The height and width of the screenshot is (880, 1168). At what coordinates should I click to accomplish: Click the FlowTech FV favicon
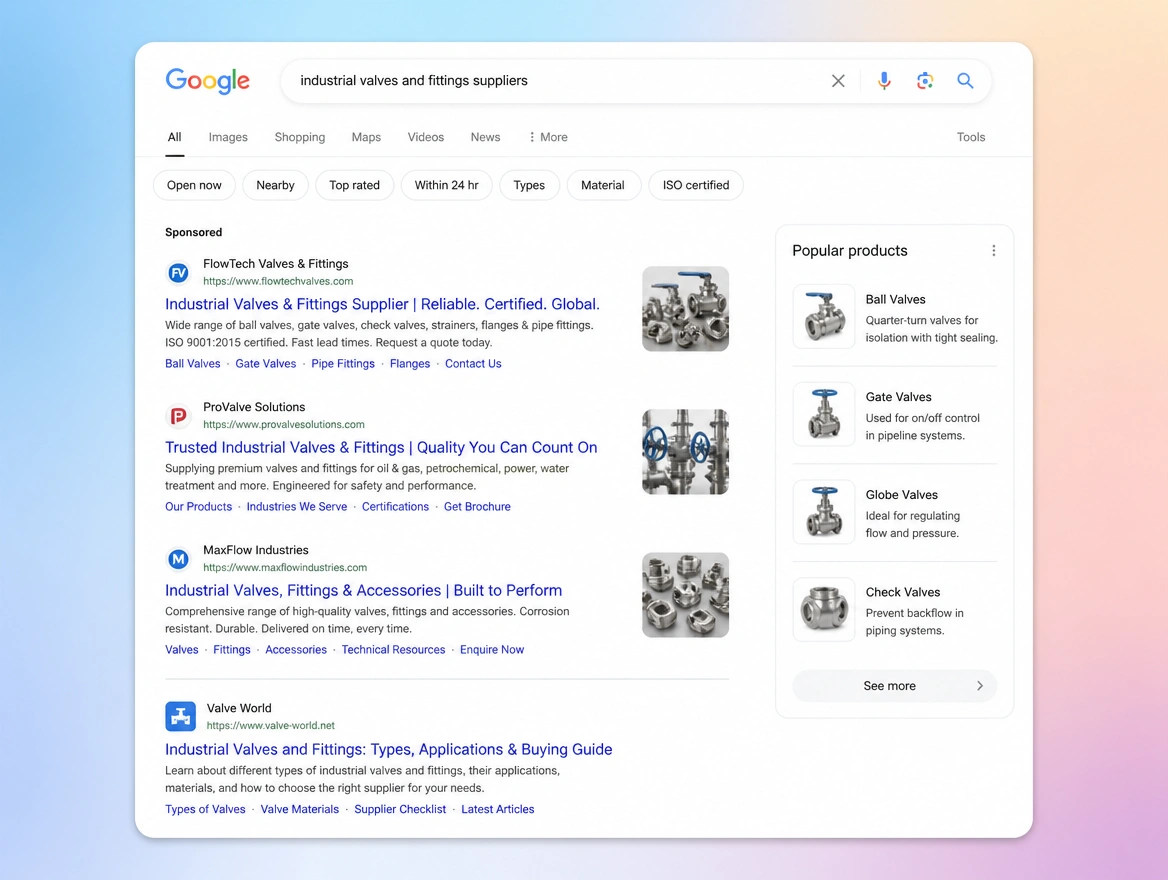tap(178, 273)
